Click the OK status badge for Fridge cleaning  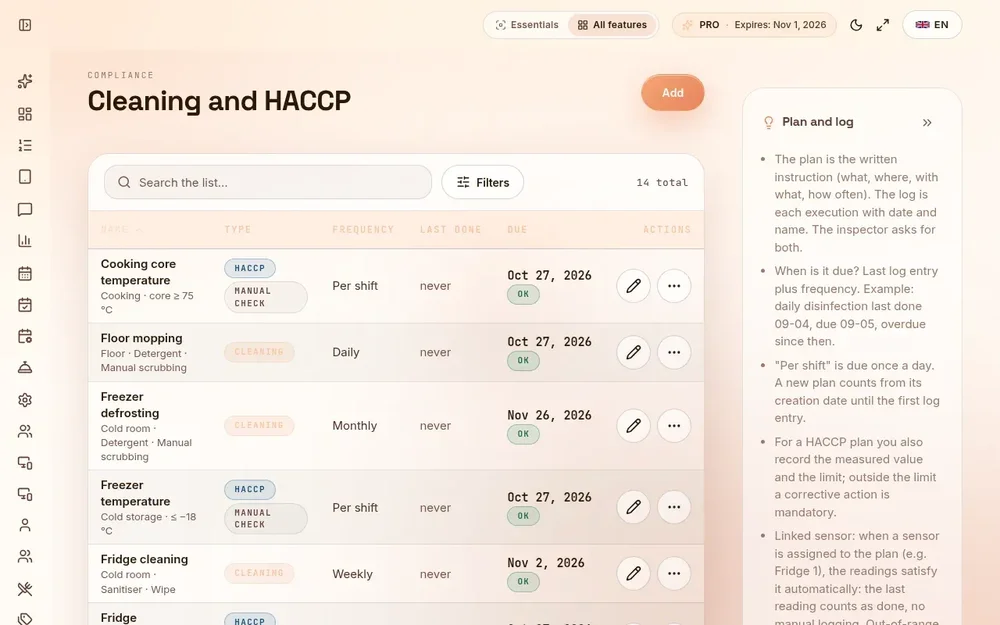click(523, 582)
